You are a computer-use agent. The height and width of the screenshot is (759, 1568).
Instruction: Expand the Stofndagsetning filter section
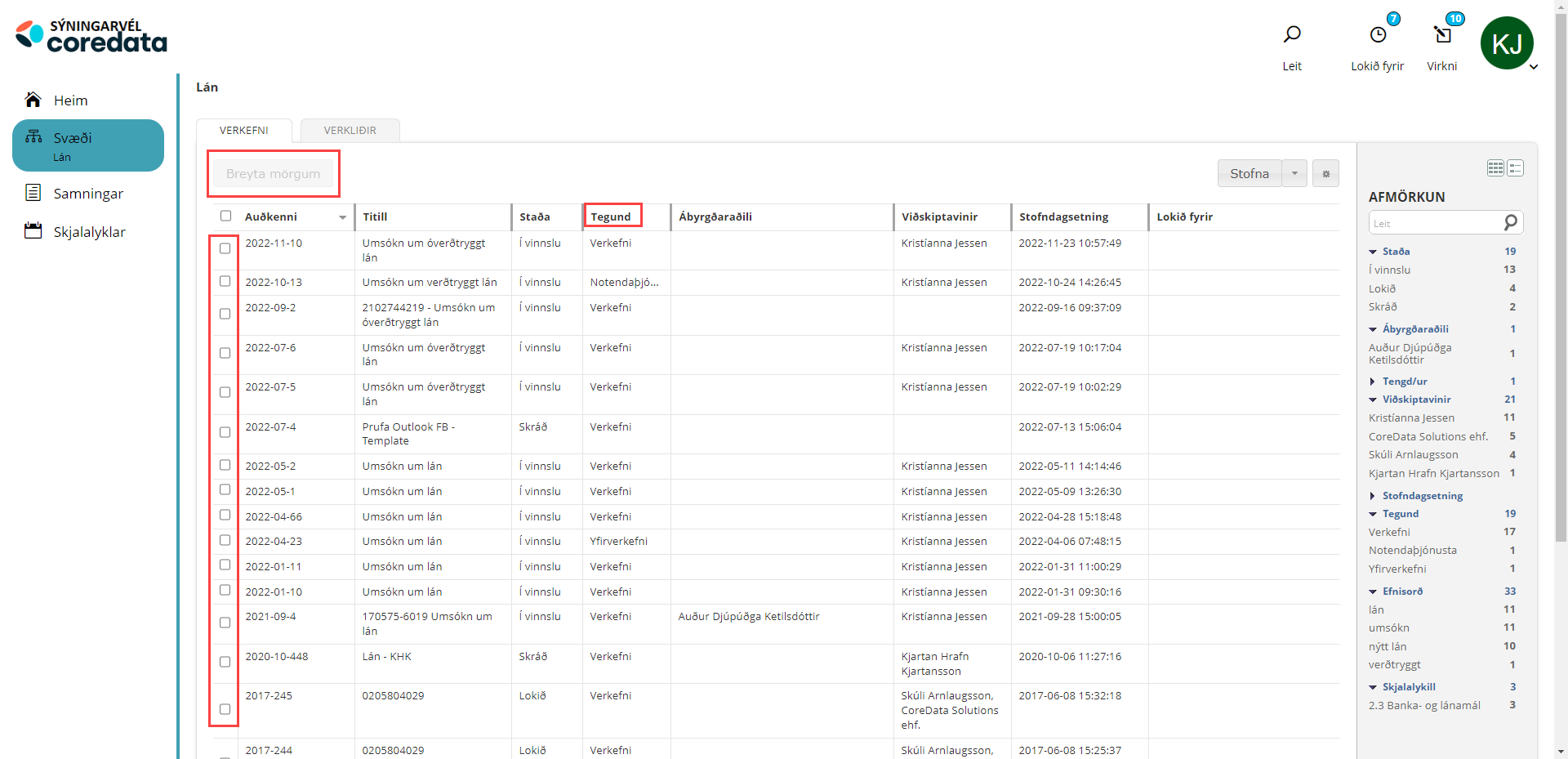tap(1373, 496)
